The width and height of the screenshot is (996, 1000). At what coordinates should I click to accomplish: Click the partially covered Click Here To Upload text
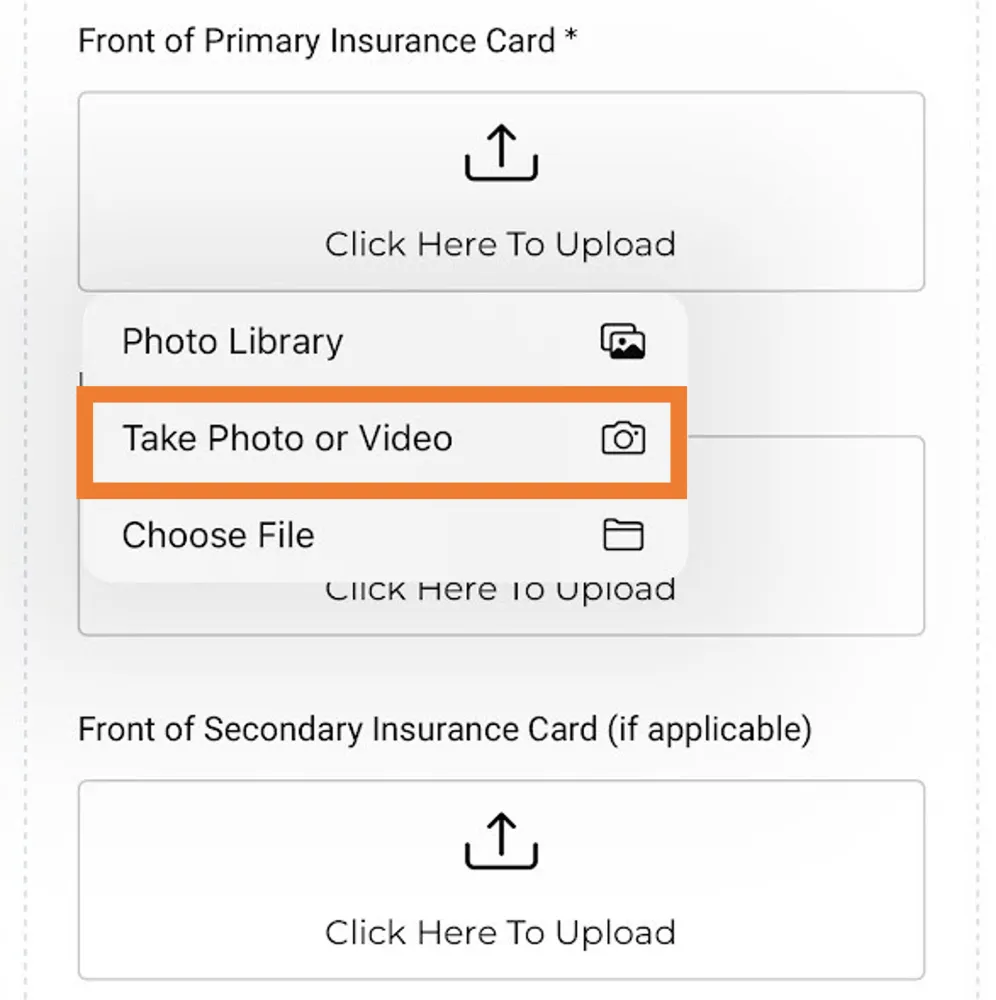pyautogui.click(x=501, y=591)
